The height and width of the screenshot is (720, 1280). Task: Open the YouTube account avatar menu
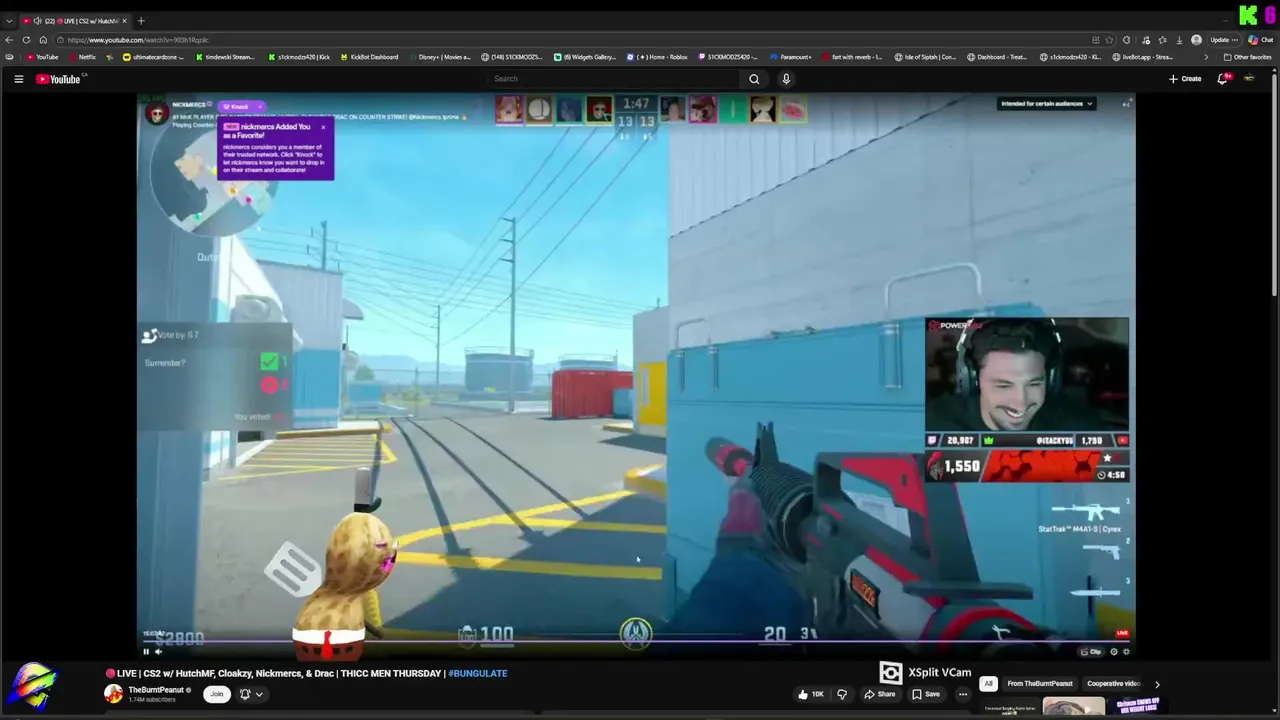click(1249, 79)
